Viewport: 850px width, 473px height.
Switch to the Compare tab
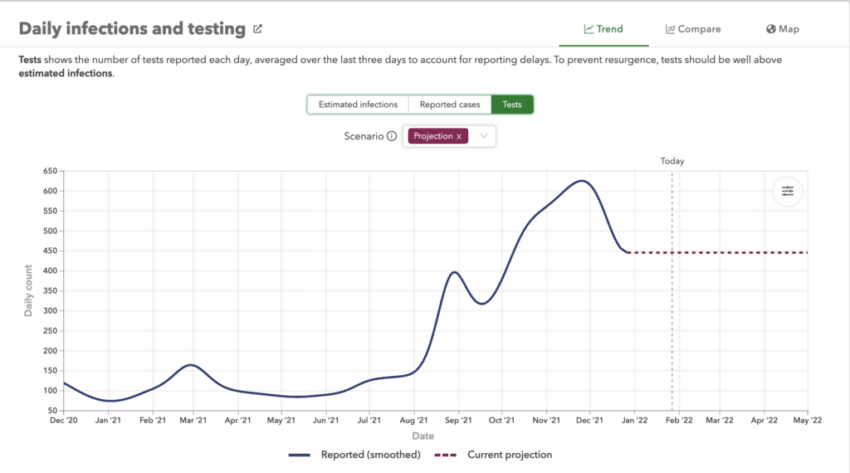click(x=692, y=29)
